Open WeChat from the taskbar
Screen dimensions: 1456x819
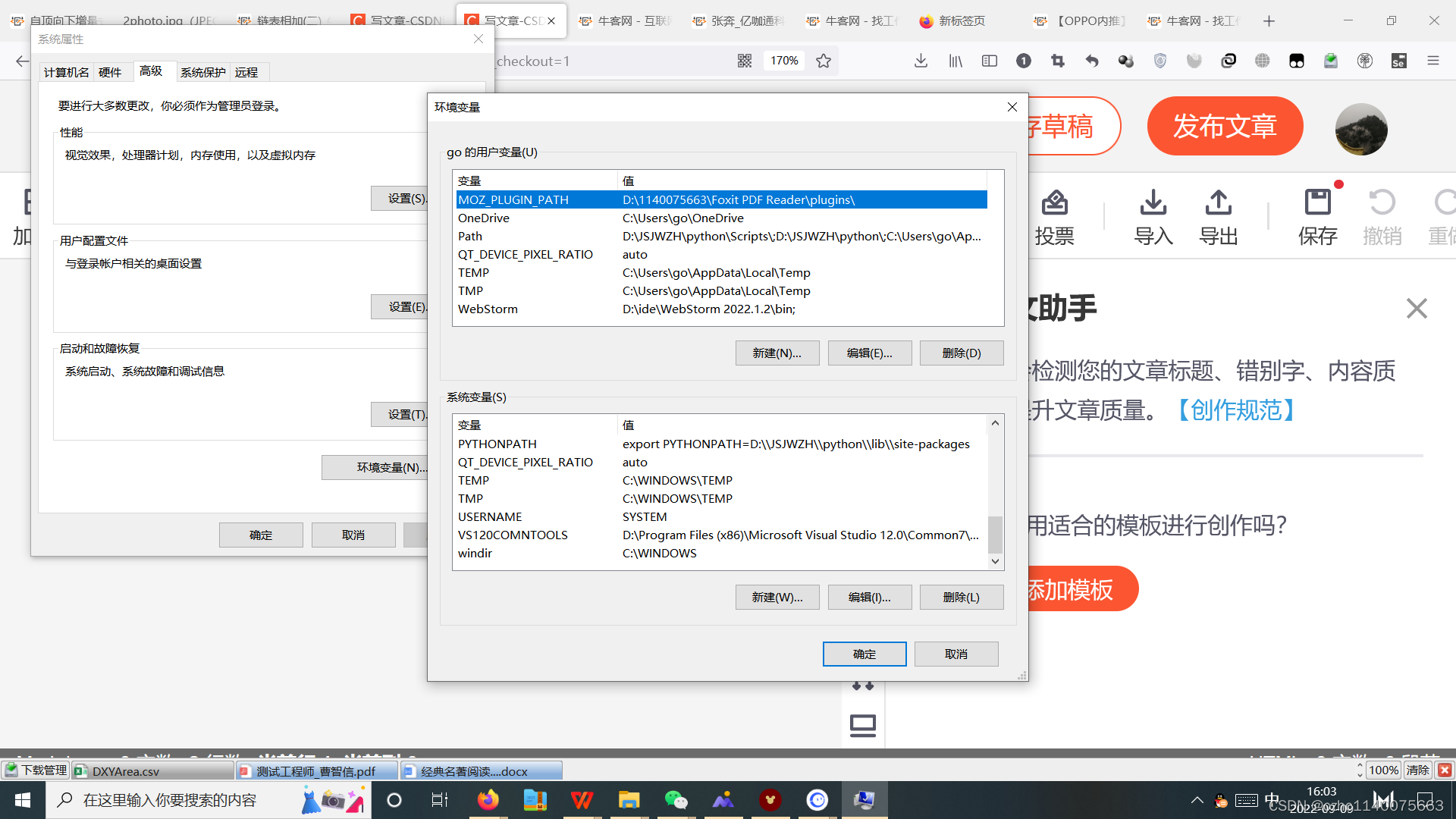point(676,800)
